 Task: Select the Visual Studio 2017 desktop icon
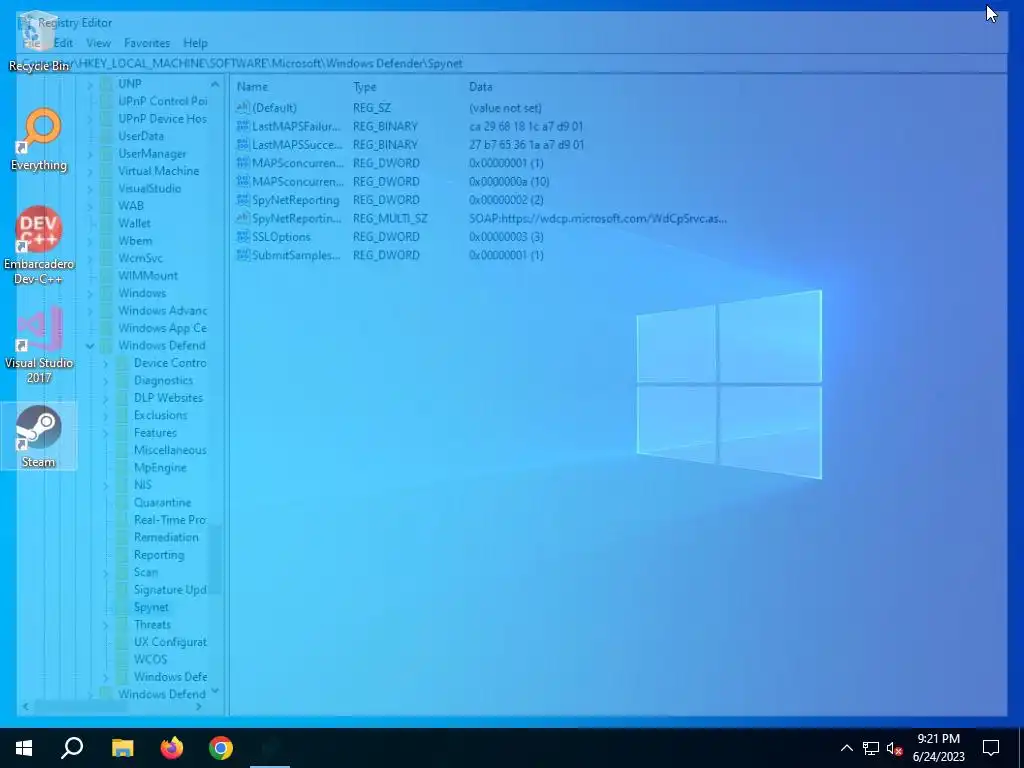[x=39, y=345]
